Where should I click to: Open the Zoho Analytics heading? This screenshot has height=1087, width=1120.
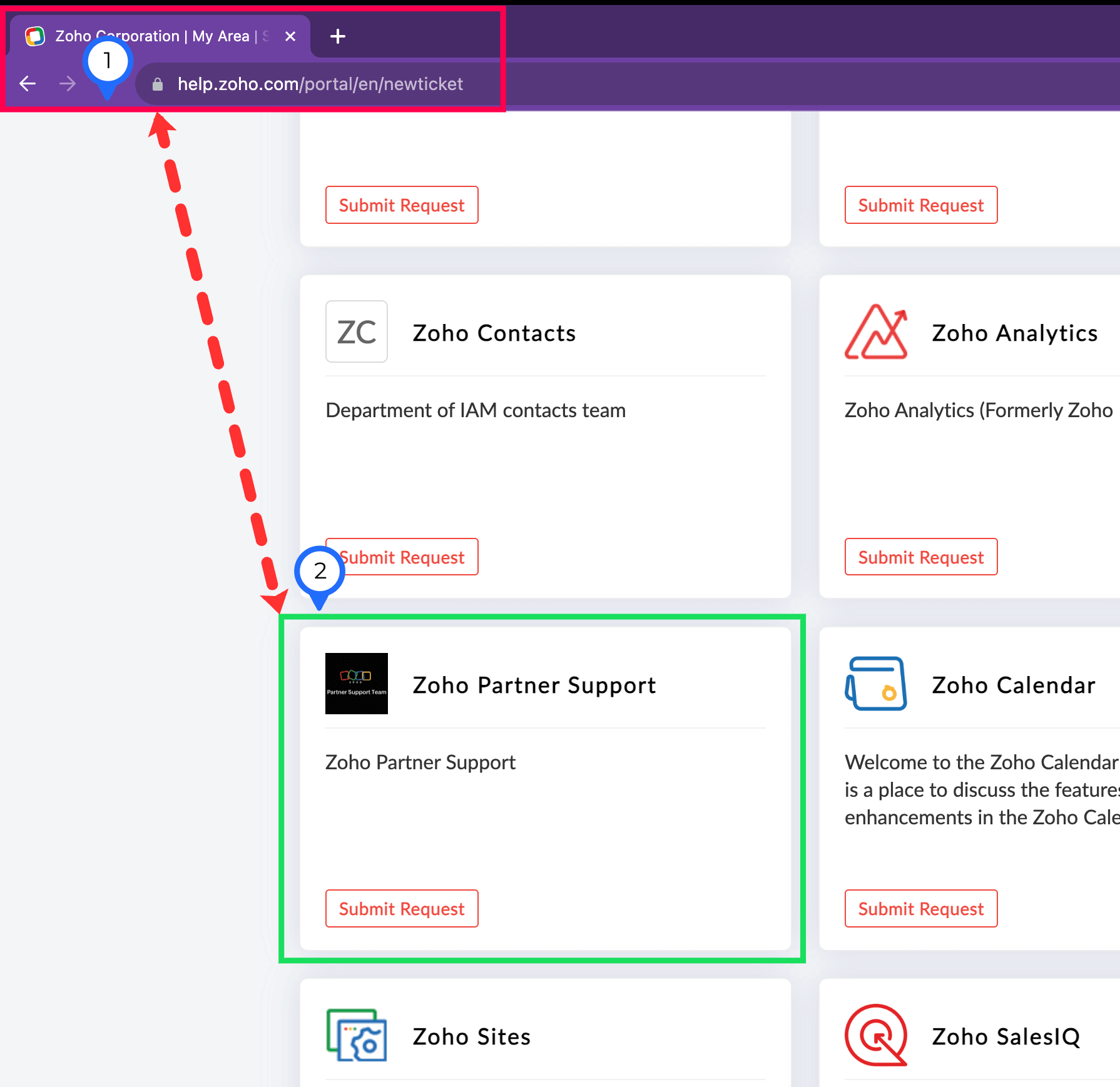point(1015,333)
